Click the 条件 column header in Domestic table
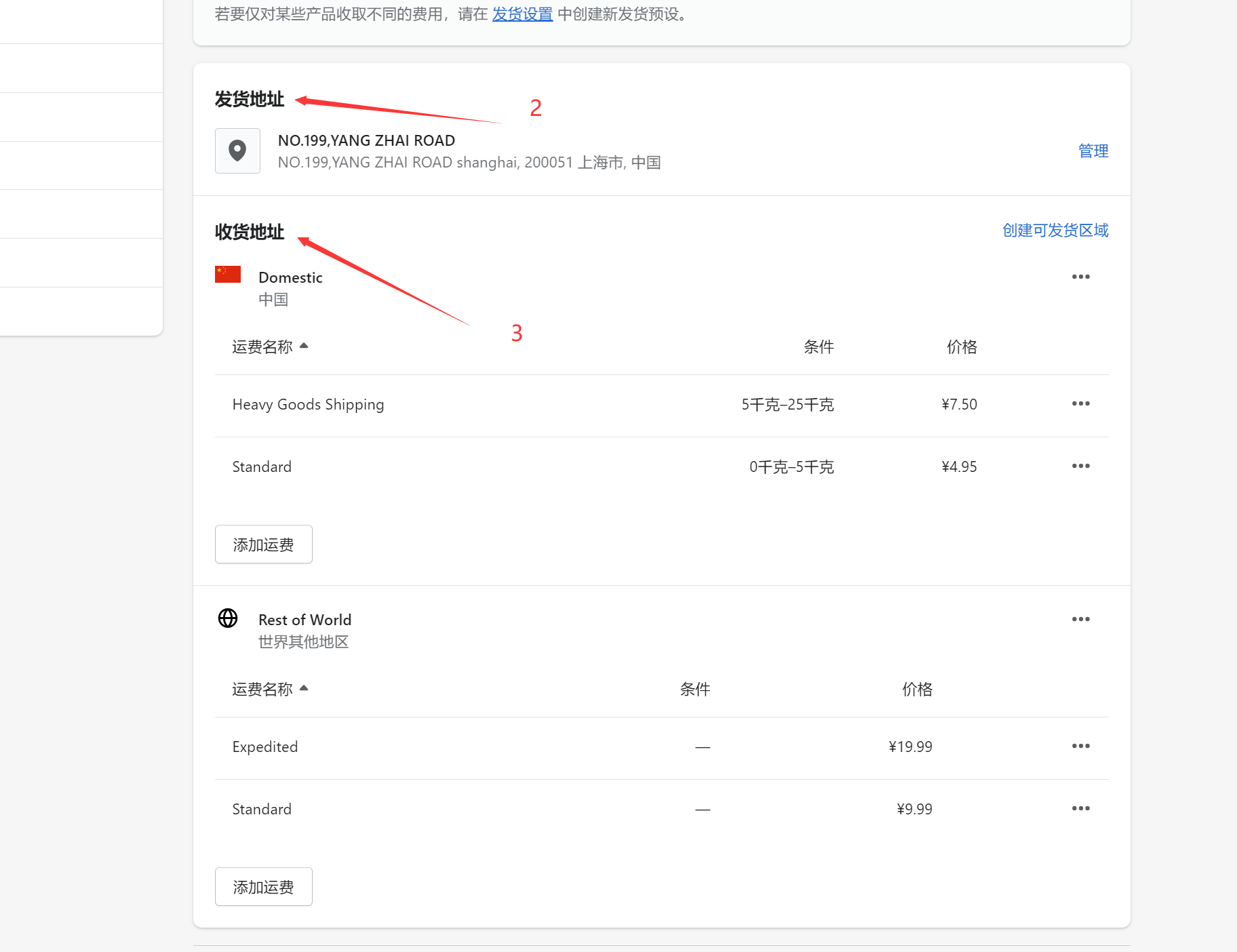 (819, 346)
